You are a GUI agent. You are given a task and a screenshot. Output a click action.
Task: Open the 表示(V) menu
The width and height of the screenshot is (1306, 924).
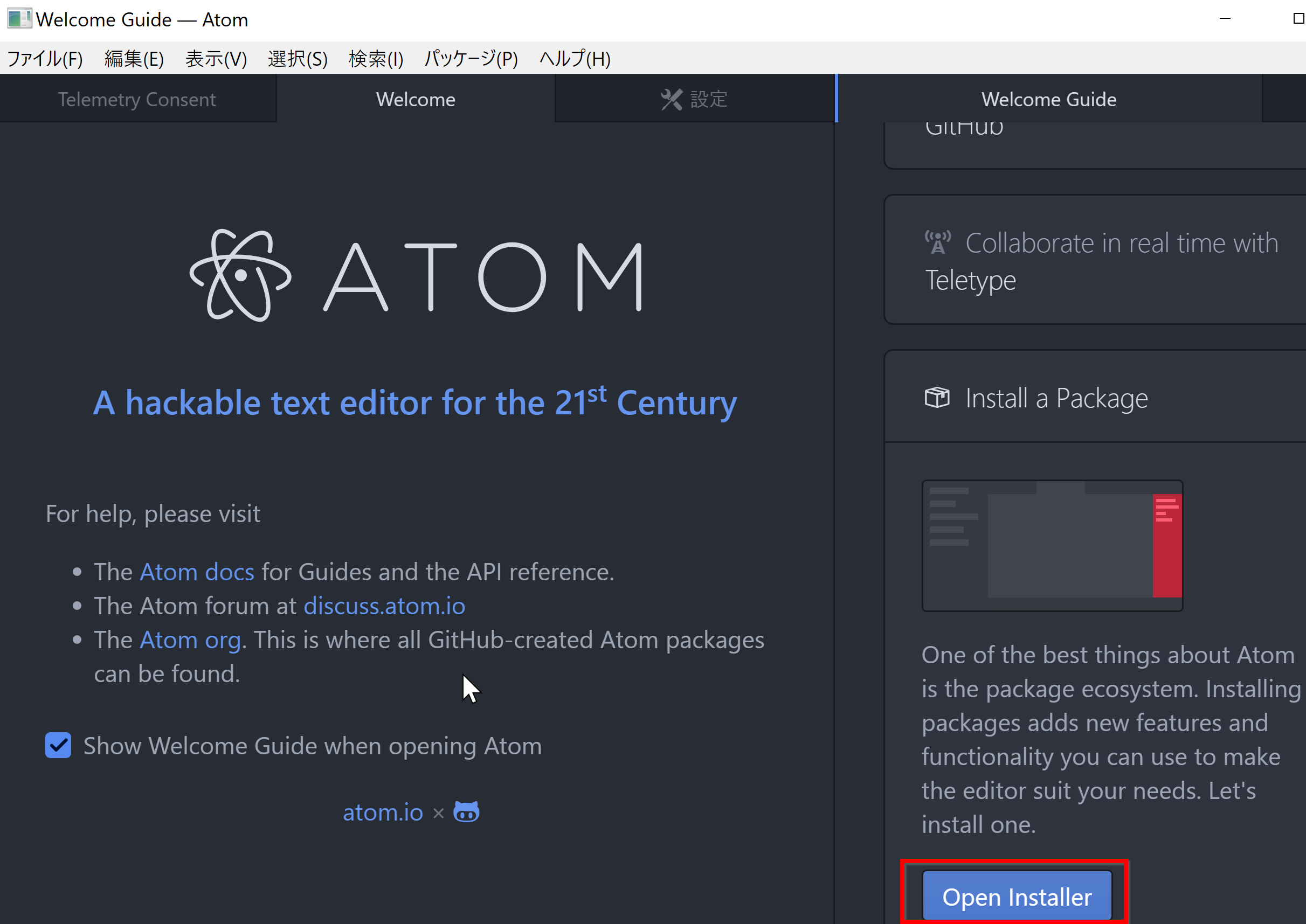click(x=216, y=58)
